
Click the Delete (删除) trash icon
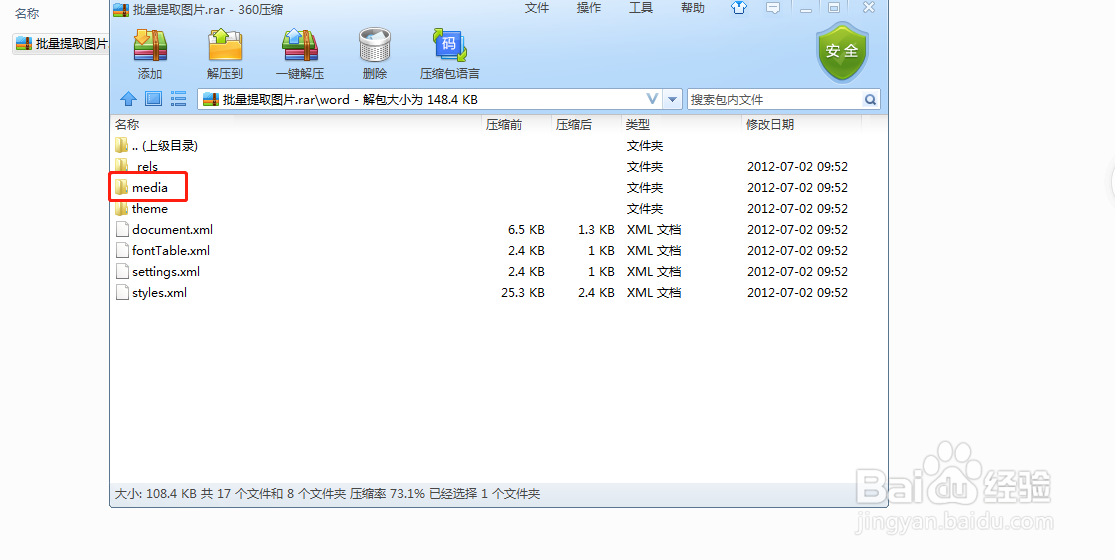[x=375, y=46]
